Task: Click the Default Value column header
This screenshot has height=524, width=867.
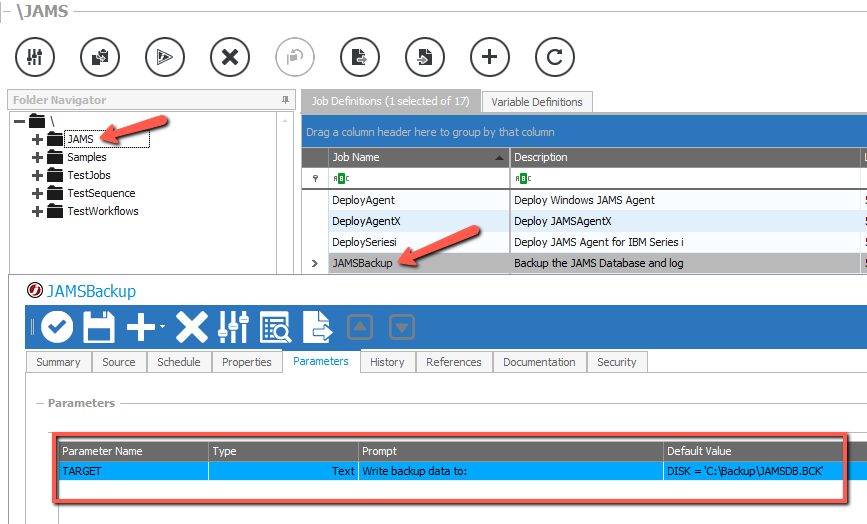Action: pyautogui.click(x=753, y=451)
